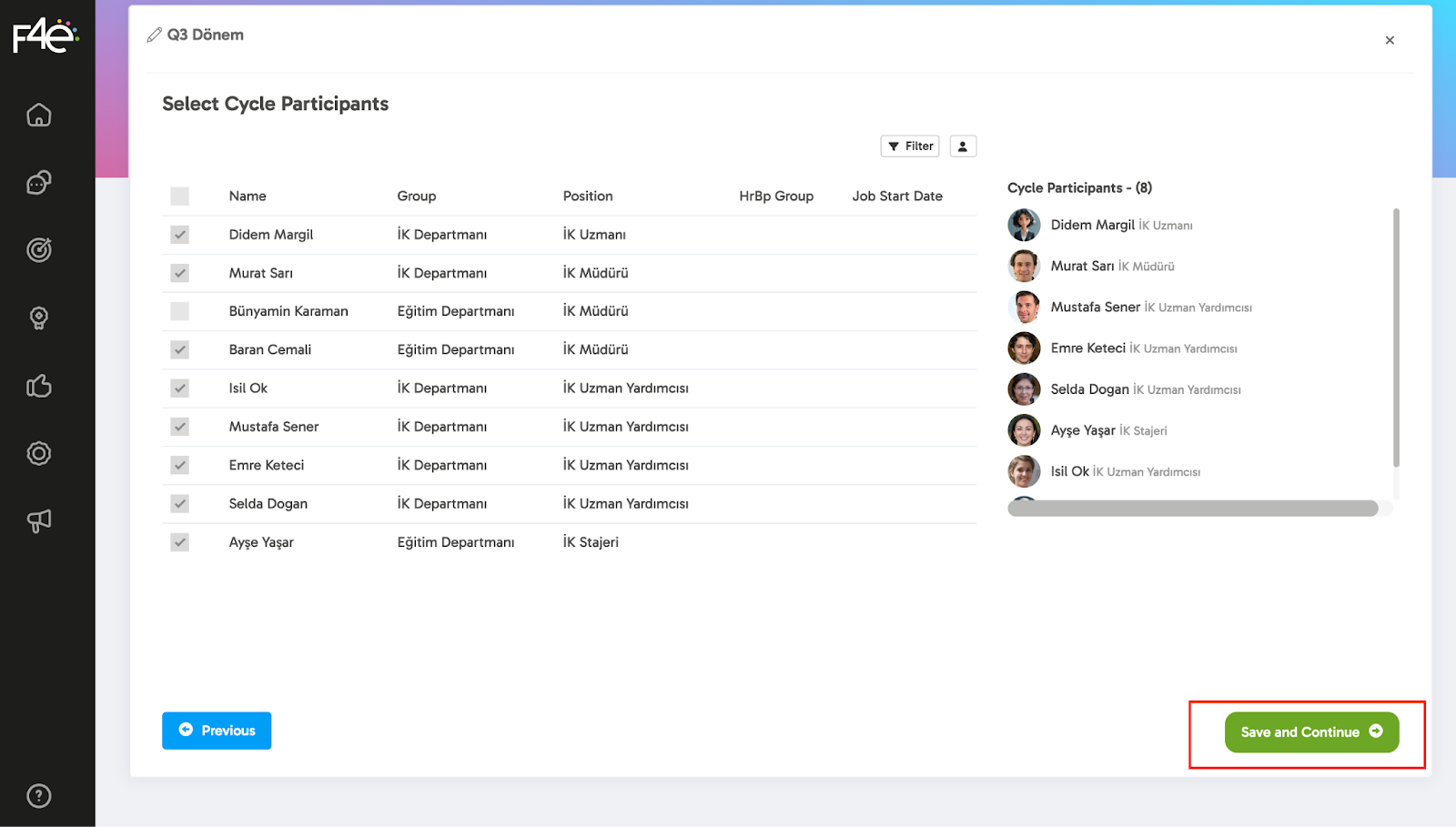Click the award badge sidebar icon
This screenshot has height=827, width=1456.
click(38, 318)
